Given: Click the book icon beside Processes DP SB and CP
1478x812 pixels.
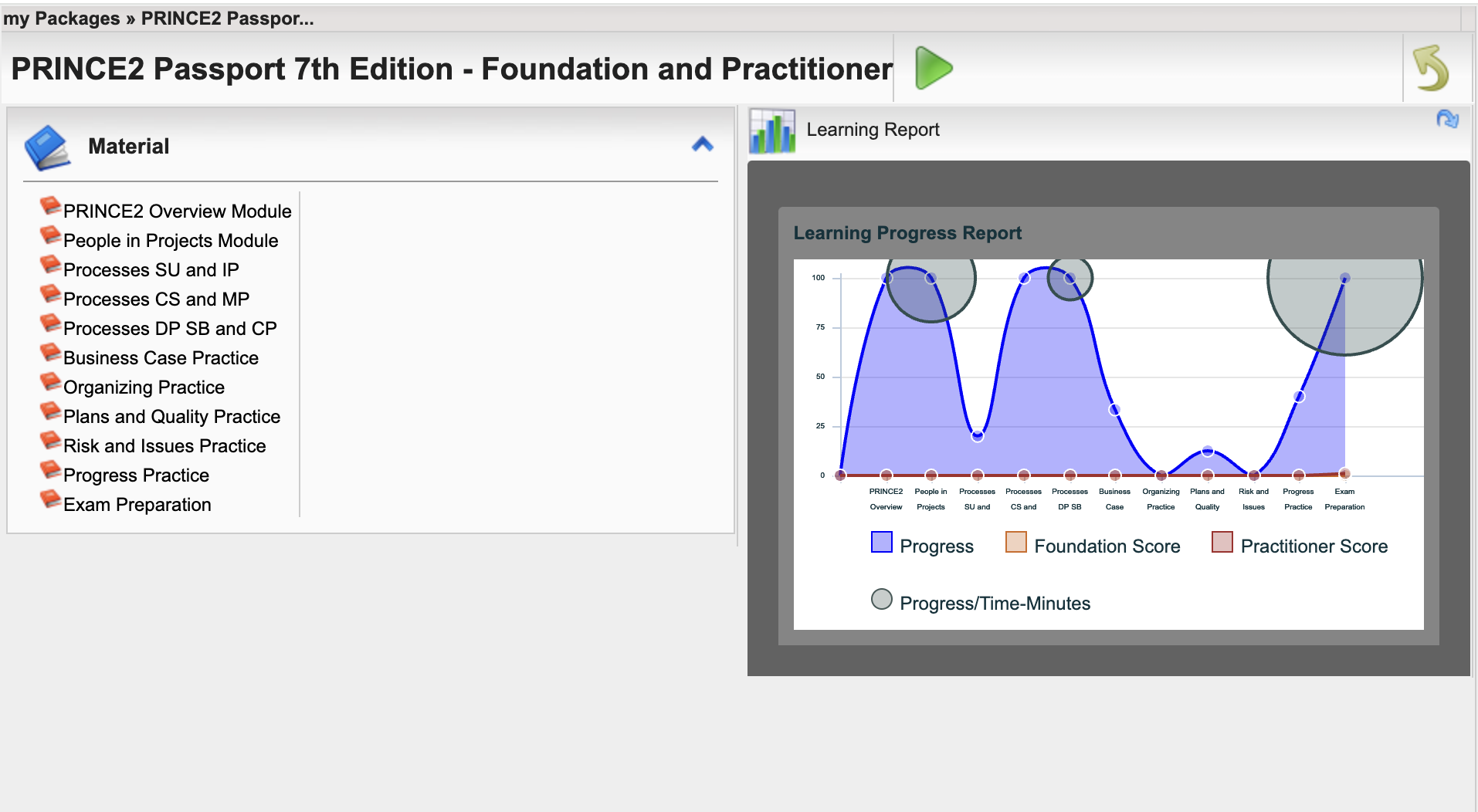Looking at the screenshot, I should click(50, 323).
